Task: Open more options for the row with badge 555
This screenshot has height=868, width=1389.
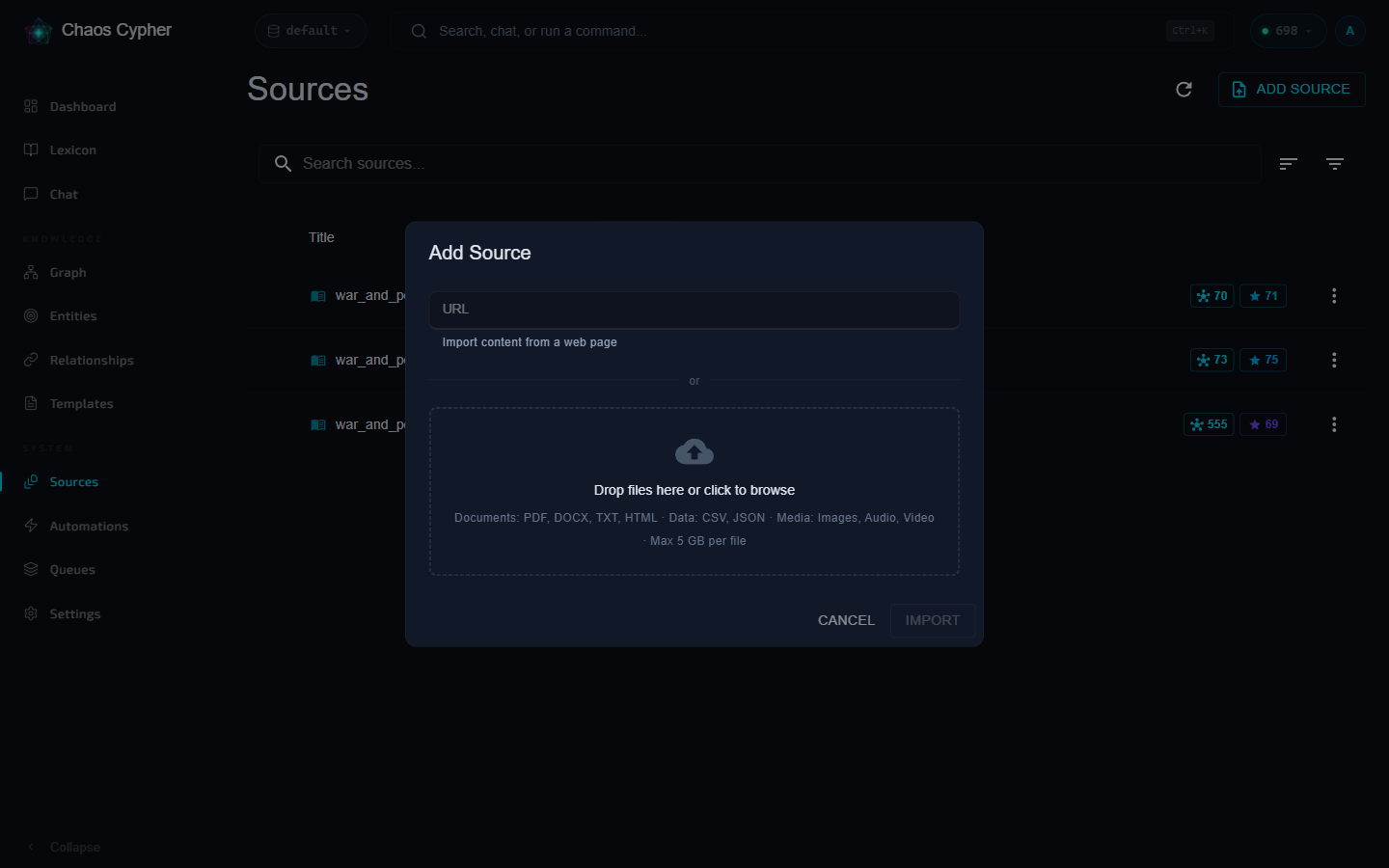Action: (x=1334, y=424)
